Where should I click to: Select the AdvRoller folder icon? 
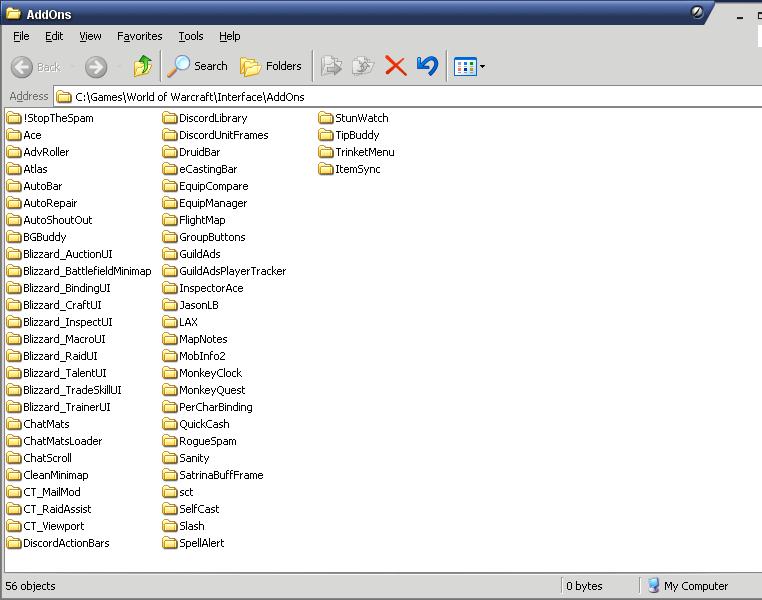pyautogui.click(x=14, y=152)
